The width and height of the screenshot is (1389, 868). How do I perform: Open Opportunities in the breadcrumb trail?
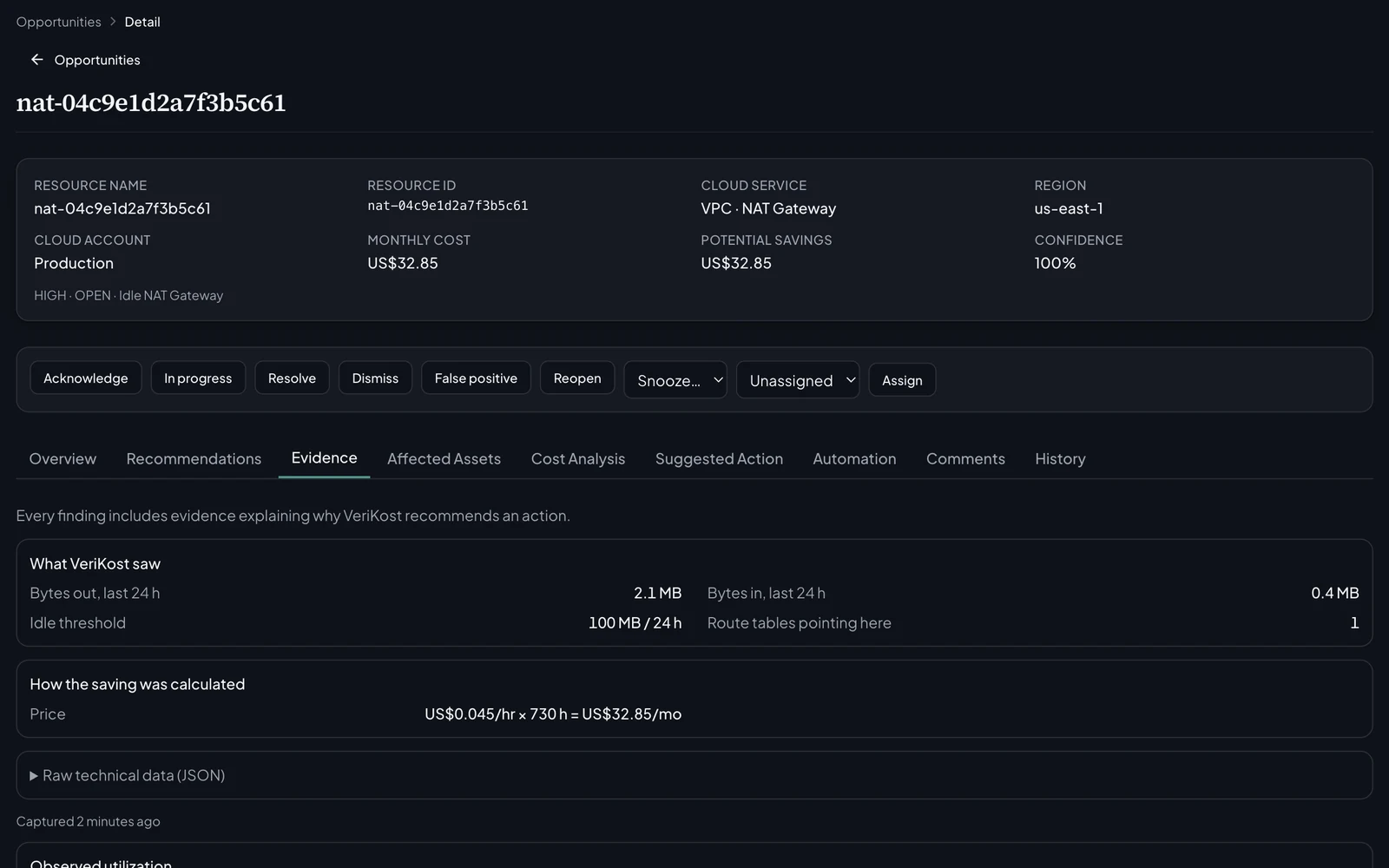click(58, 22)
